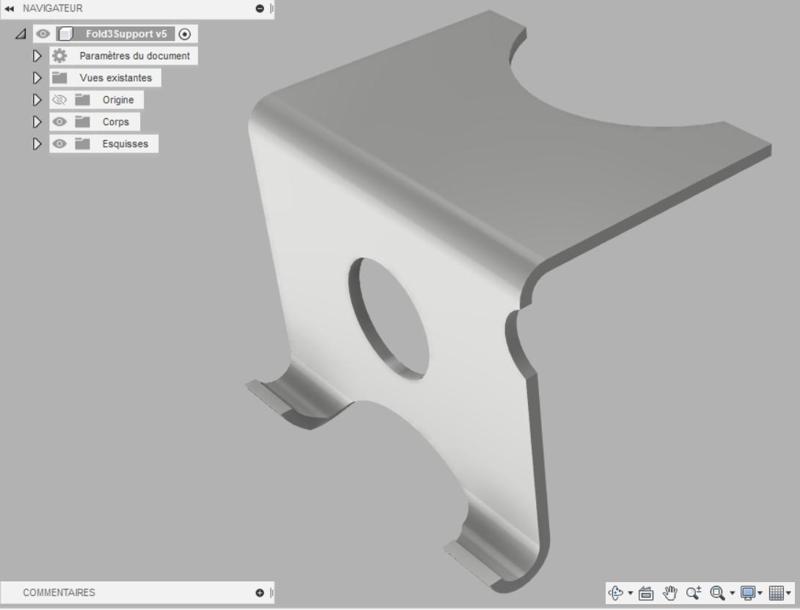Click the Corps folder icon

click(82, 121)
